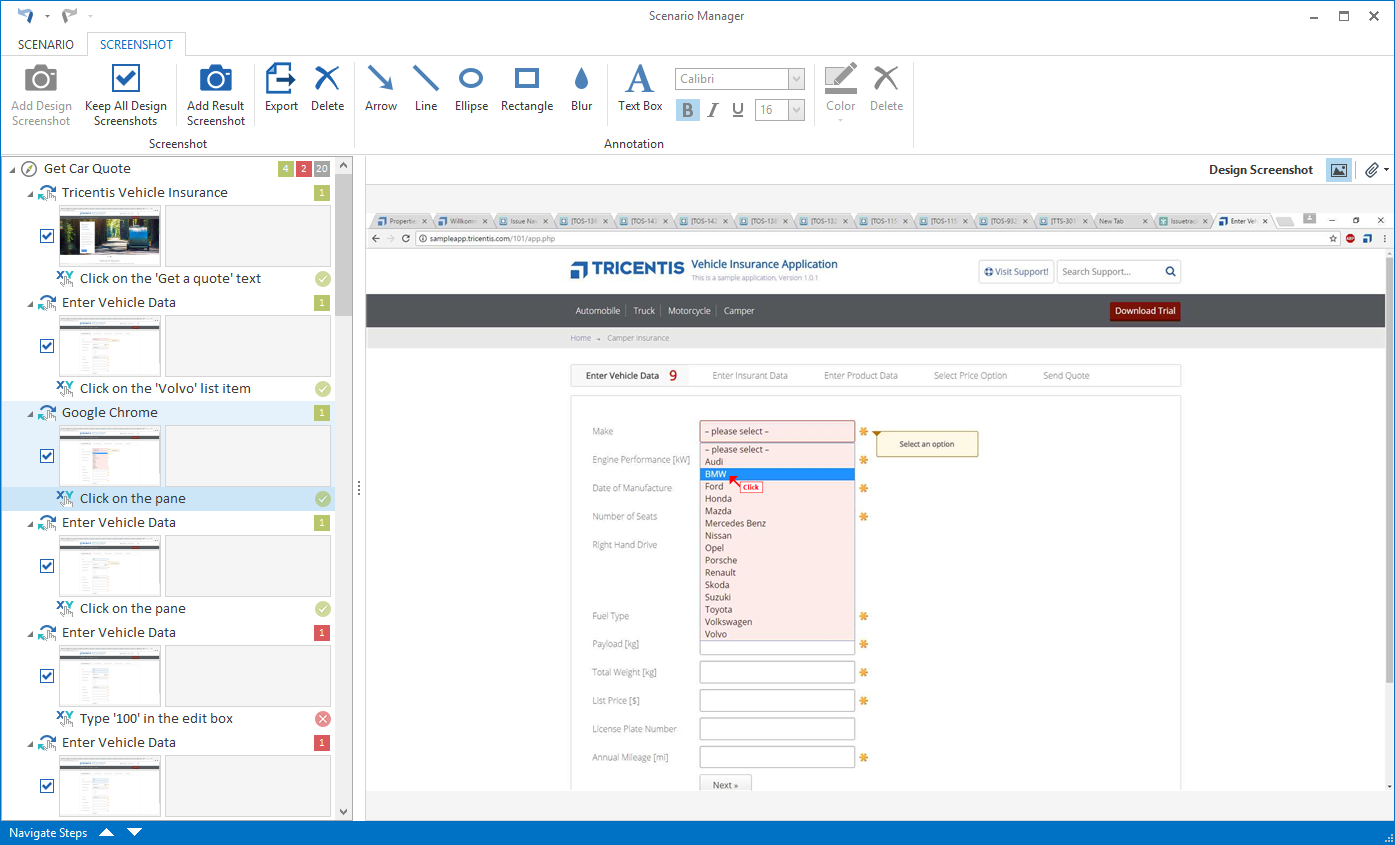This screenshot has width=1395, height=845.
Task: Toggle bold text formatting
Action: (x=687, y=110)
